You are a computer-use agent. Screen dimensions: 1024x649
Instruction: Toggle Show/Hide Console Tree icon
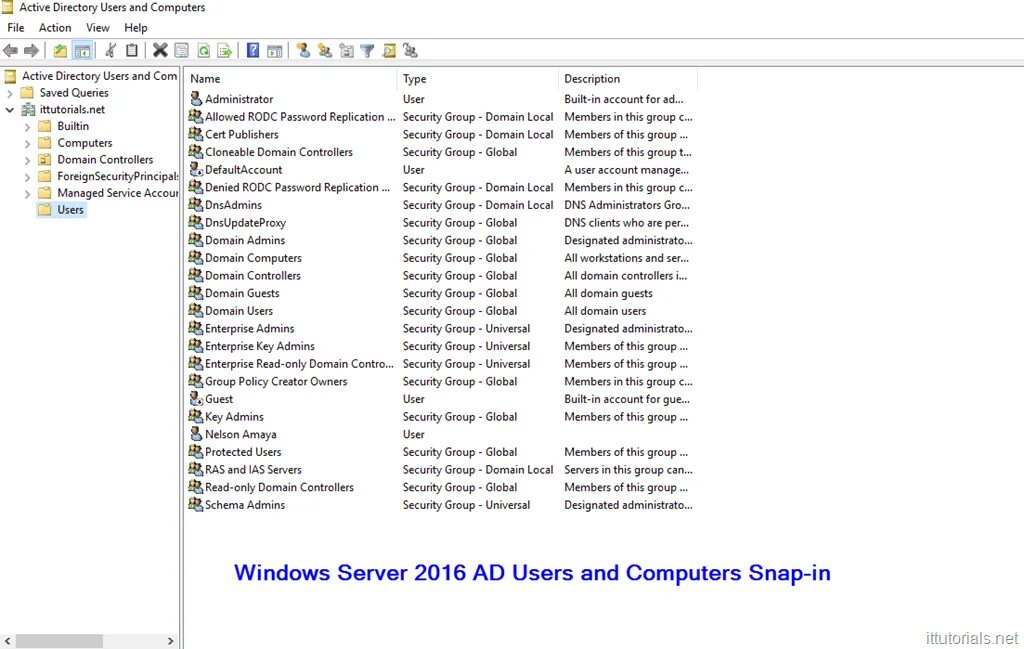[x=82, y=50]
